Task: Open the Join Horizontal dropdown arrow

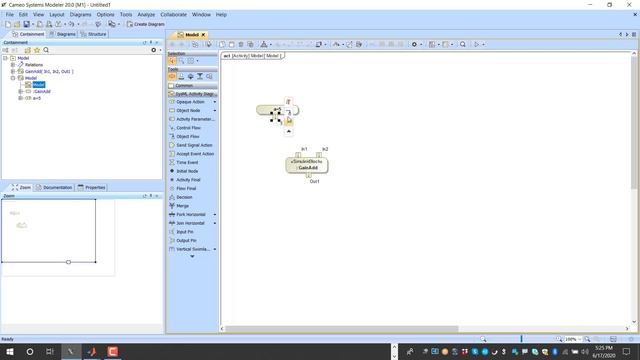Action: [x=215, y=223]
